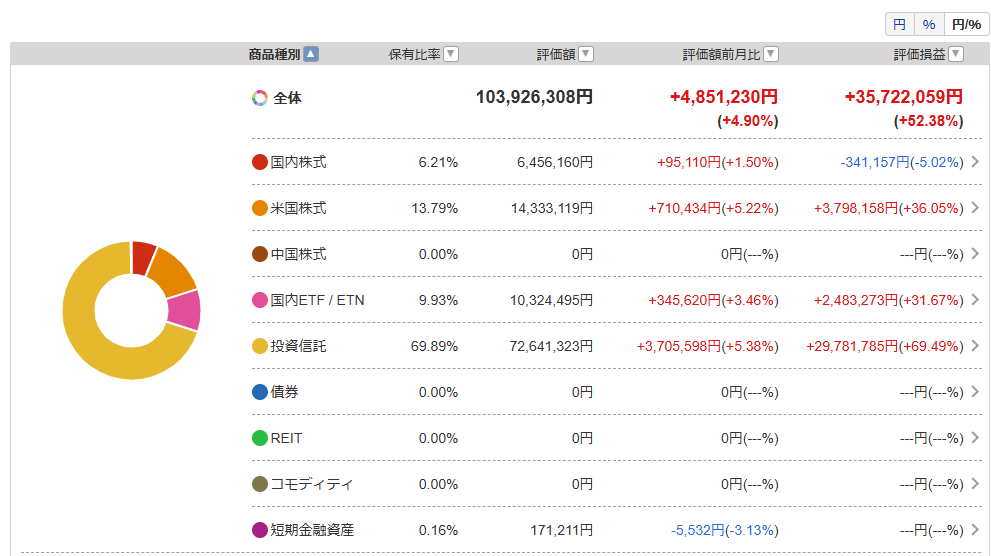991x556 pixels.
Task: Click the pink 国内ETF / ETN dot
Action: pyautogui.click(x=260, y=300)
